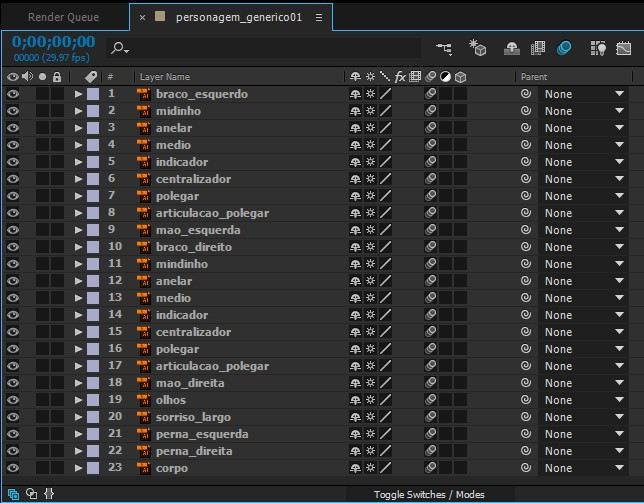644x503 pixels.
Task: Expand the braco_esquerdo layer properties
Action: click(x=78, y=94)
